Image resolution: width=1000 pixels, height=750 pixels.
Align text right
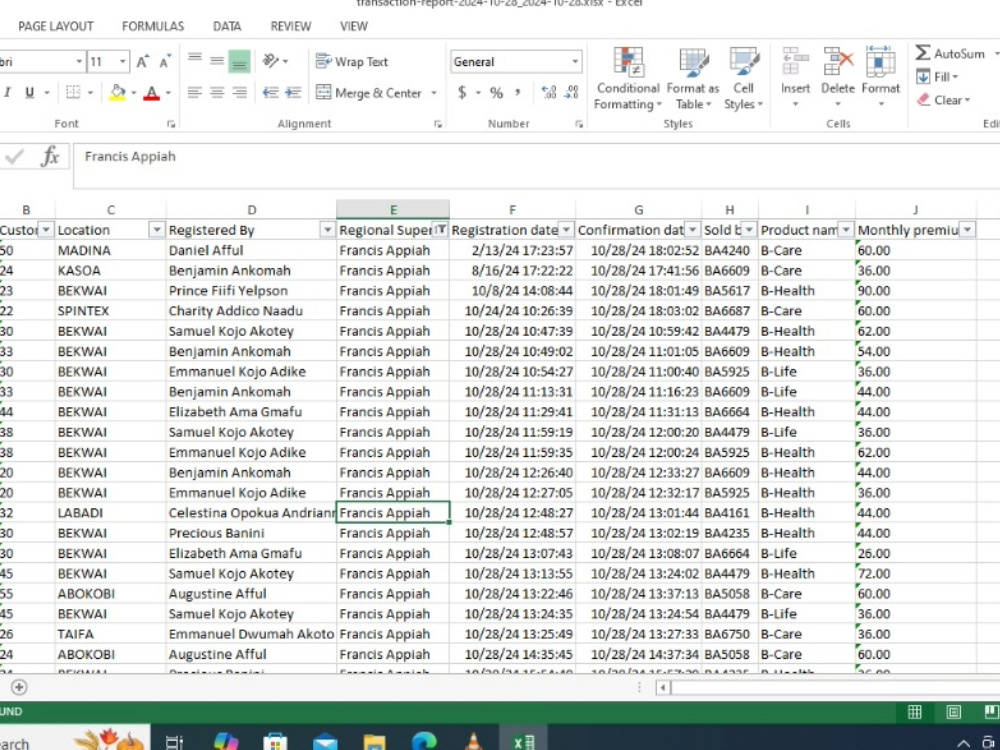240,92
